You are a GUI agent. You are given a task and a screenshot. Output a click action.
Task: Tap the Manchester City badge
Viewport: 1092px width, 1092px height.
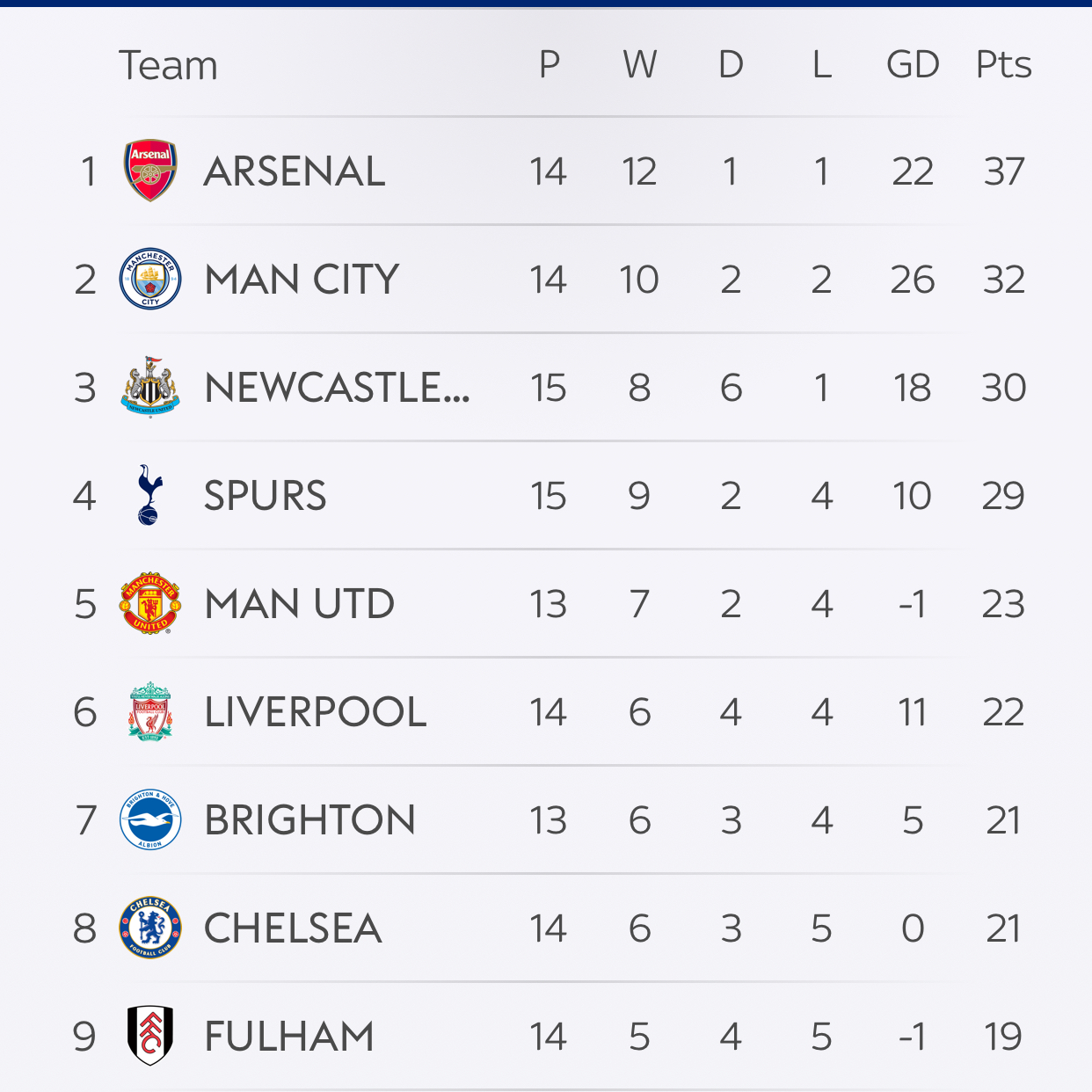pyautogui.click(x=150, y=279)
